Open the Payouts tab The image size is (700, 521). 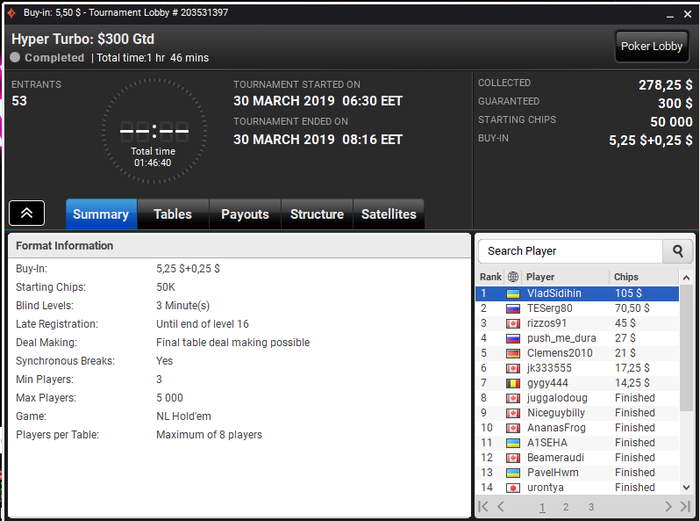tap(245, 214)
